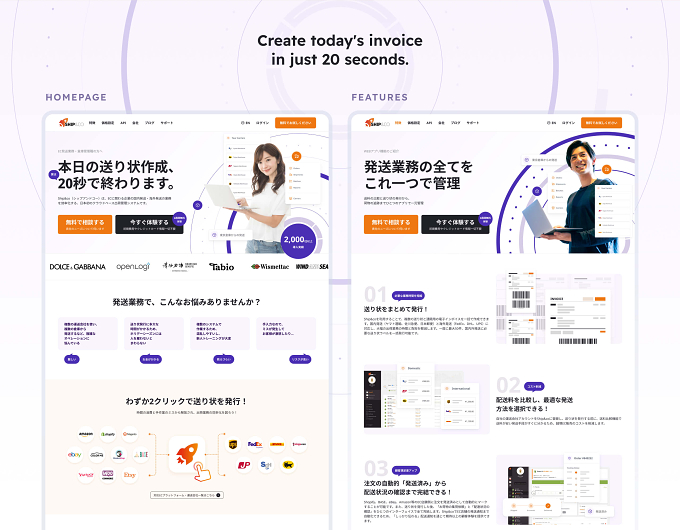Click the Etsy marketplace icon
The image size is (680, 530).
(130, 475)
